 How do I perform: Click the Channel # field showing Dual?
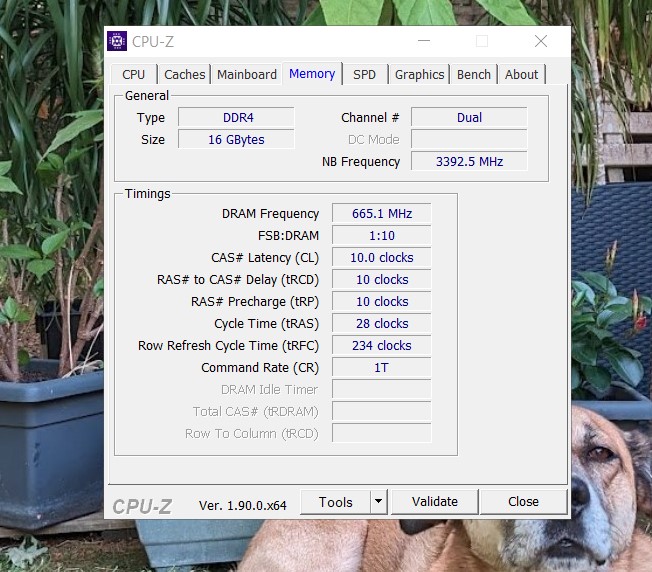[469, 118]
